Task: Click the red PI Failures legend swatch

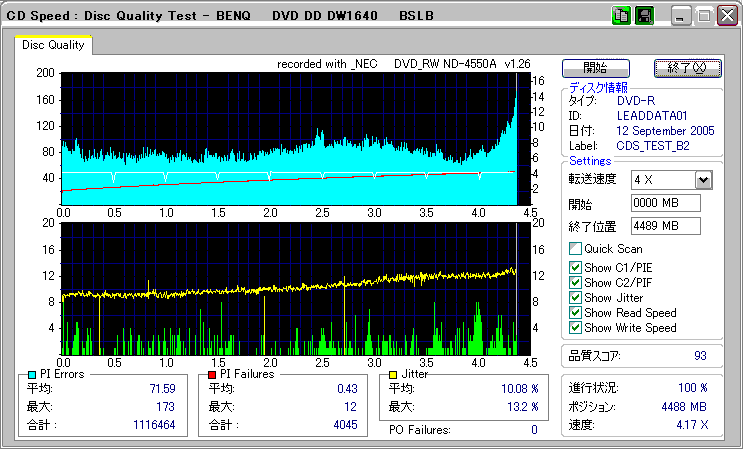Action: coord(211,374)
